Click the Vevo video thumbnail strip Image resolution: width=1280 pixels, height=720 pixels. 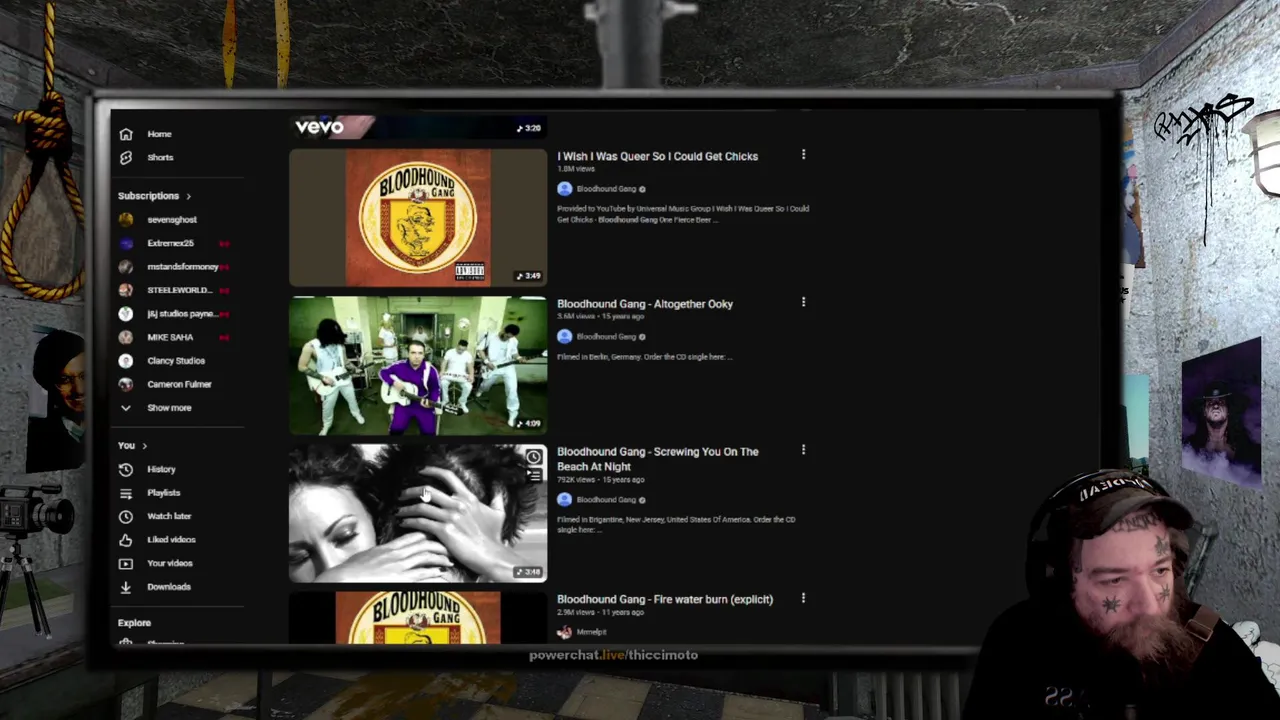point(418,127)
